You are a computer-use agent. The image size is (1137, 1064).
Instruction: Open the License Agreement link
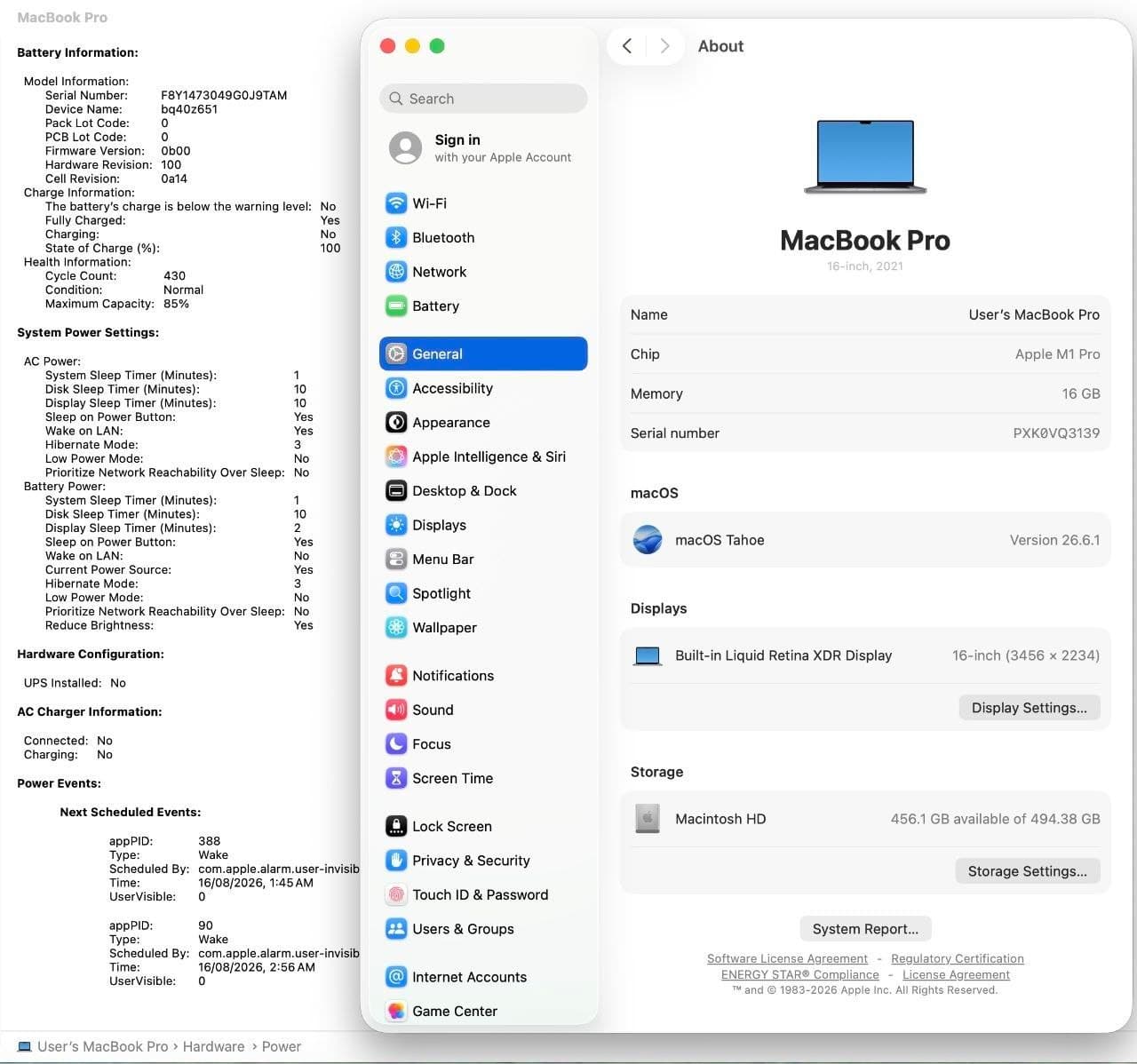pos(956,975)
